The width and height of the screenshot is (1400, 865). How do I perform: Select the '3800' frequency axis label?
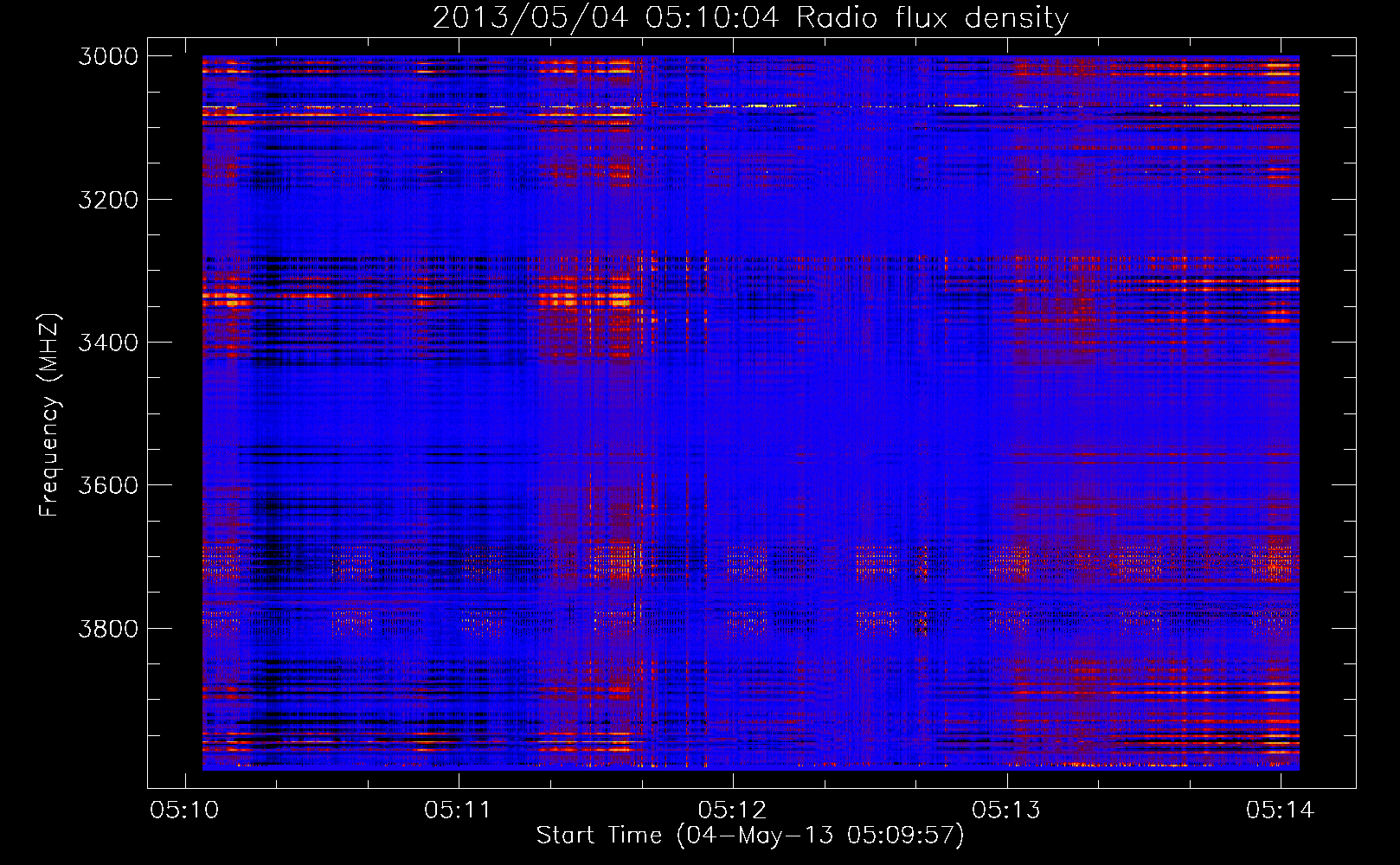click(108, 628)
